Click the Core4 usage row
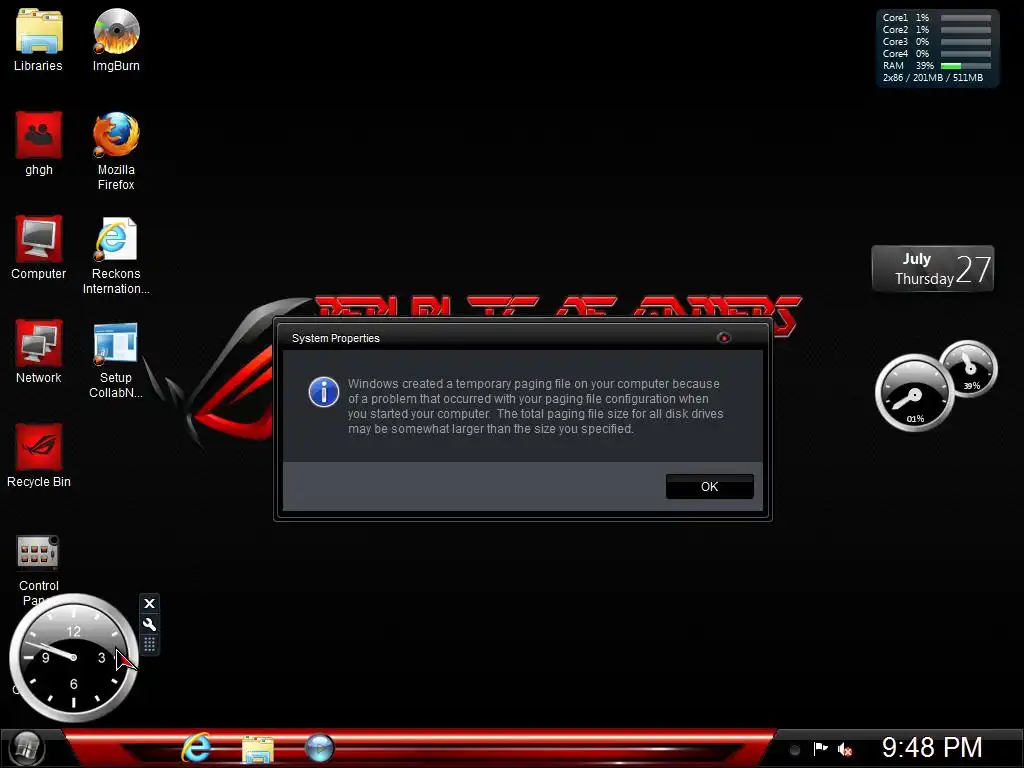This screenshot has height=768, width=1024. 936,54
